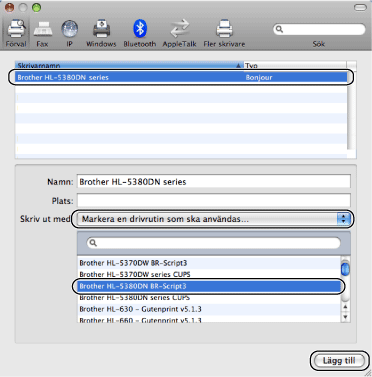
Task: Click the Plats input field
Action: click(214, 201)
